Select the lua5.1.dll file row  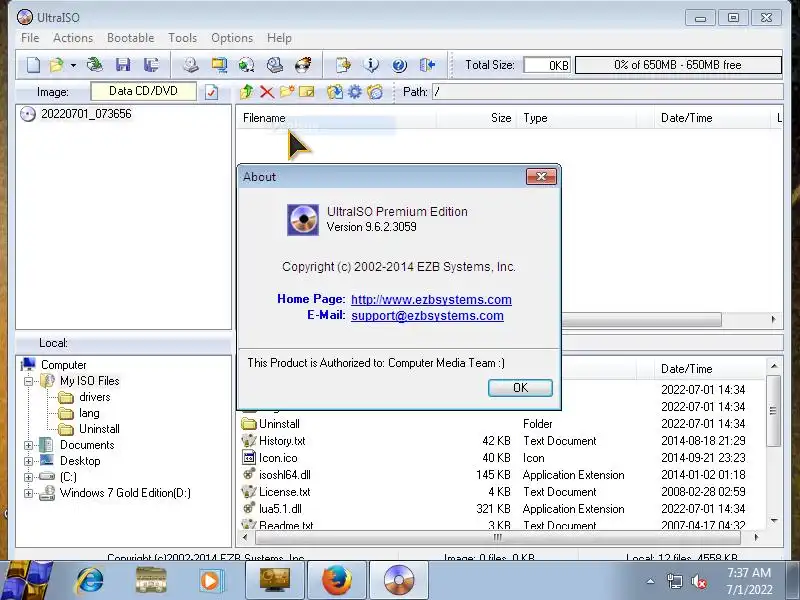[503, 509]
